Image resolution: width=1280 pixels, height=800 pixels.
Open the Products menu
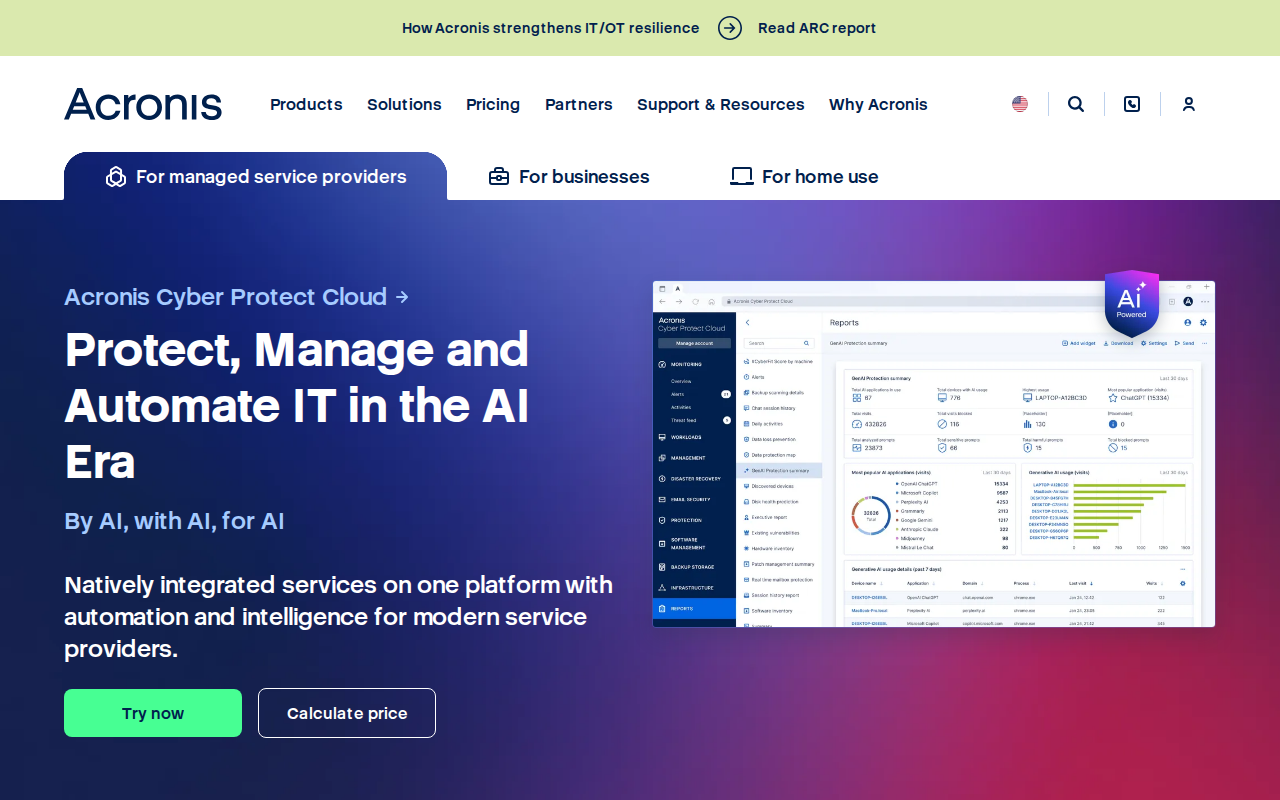(x=306, y=104)
